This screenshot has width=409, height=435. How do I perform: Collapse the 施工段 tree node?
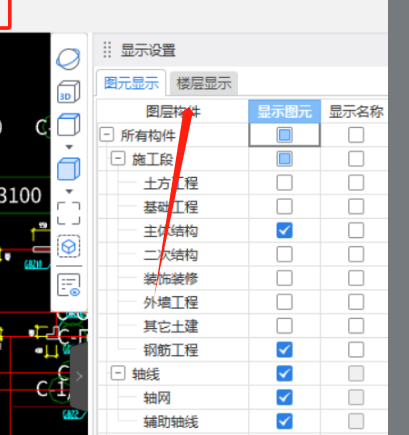(118, 159)
